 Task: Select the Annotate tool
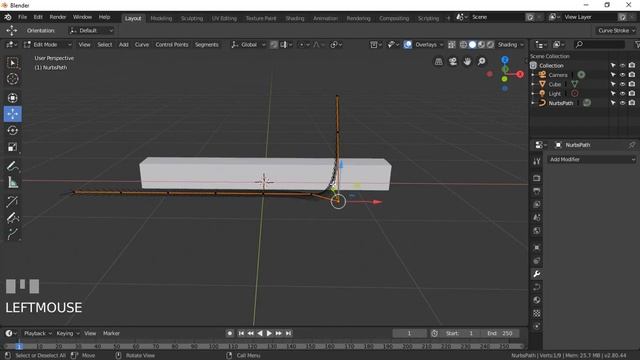(13, 166)
